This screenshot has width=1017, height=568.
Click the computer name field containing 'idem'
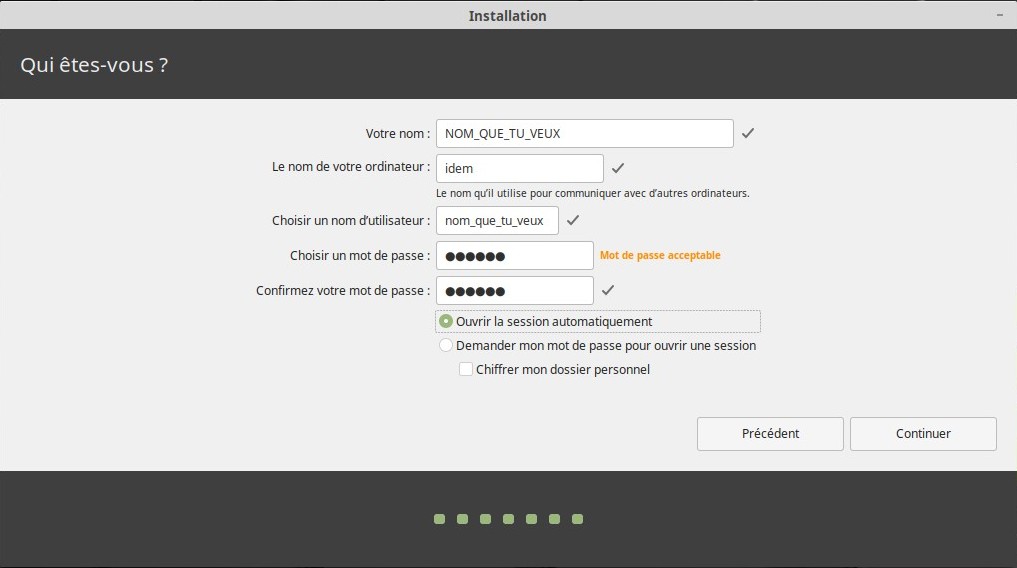519,168
